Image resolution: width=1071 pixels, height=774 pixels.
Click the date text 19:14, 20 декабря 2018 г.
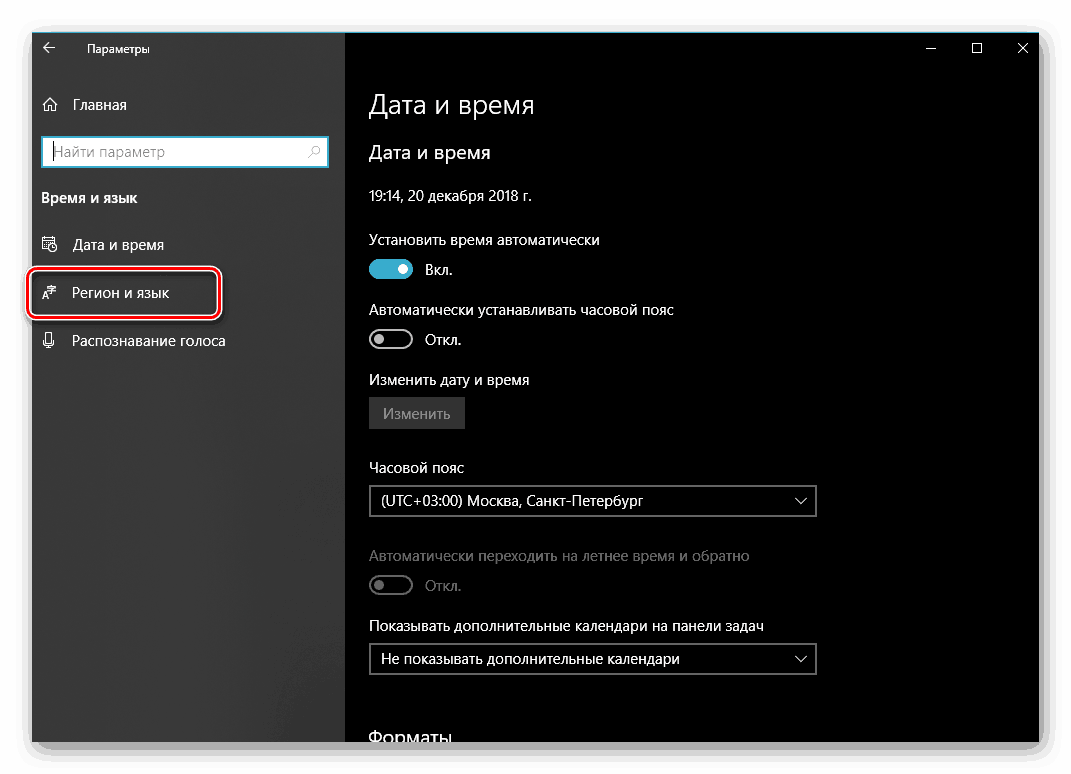450,196
